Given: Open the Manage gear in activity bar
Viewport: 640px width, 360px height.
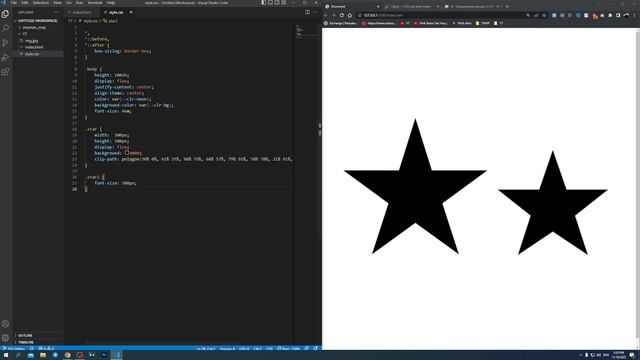Looking at the screenshot, I should coord(5,338).
